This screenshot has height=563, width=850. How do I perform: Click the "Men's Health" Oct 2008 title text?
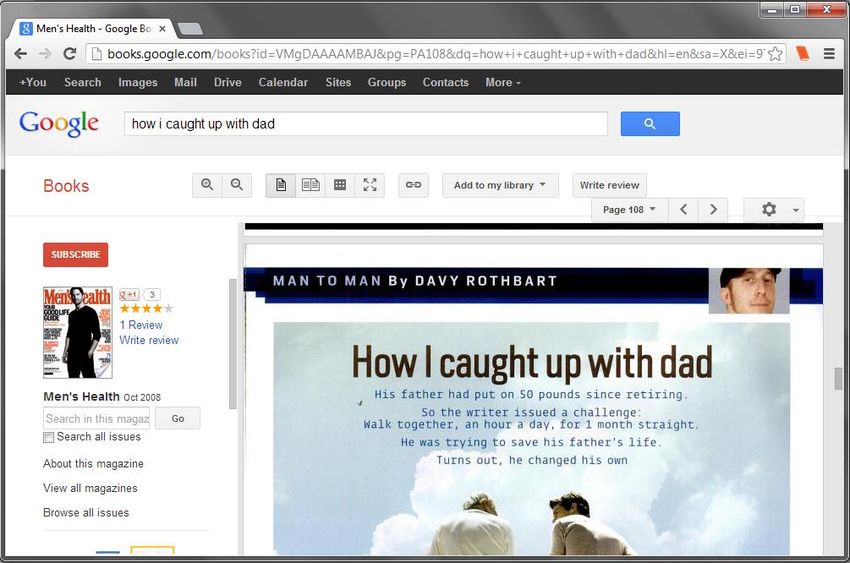coord(102,397)
